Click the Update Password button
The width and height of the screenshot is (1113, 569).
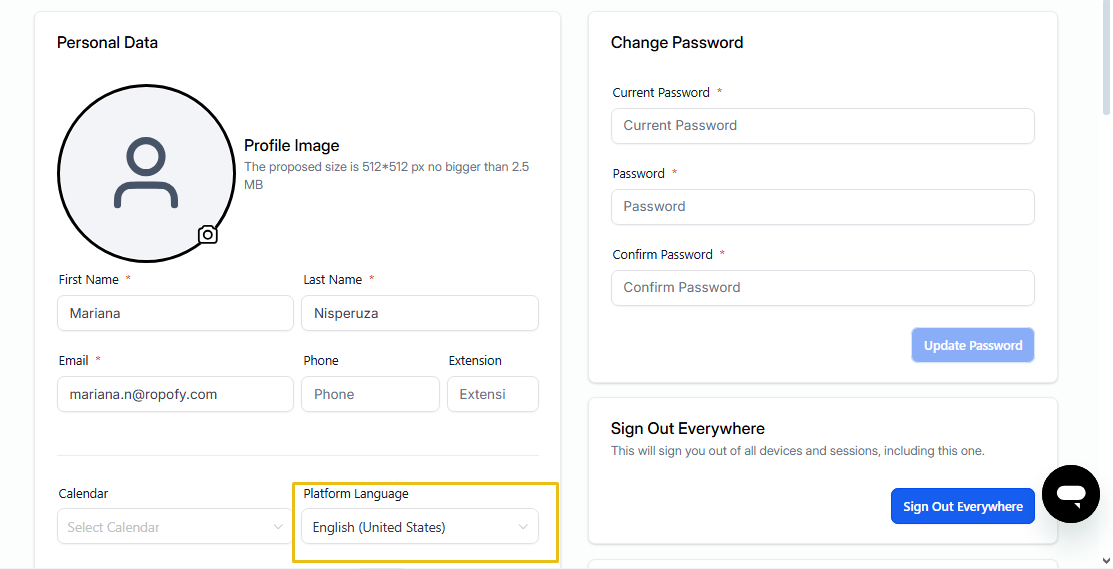[x=972, y=346]
